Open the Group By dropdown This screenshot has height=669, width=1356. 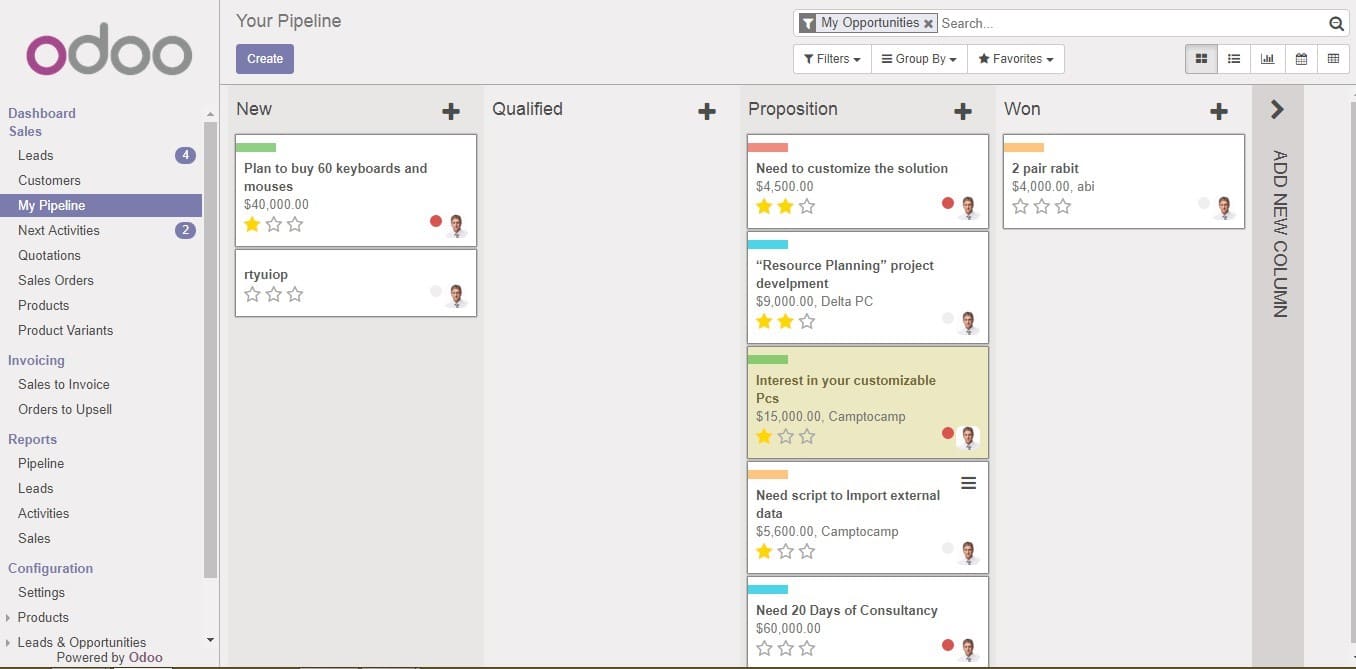pos(919,59)
